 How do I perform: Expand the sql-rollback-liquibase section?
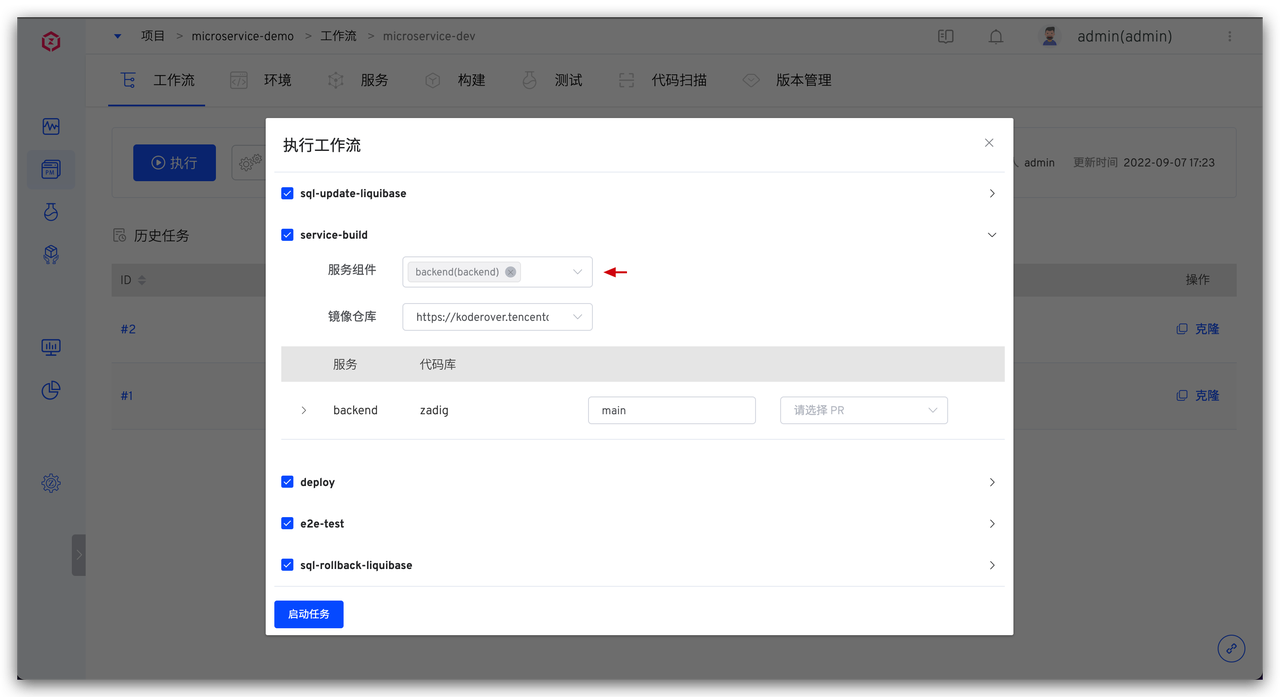(992, 565)
